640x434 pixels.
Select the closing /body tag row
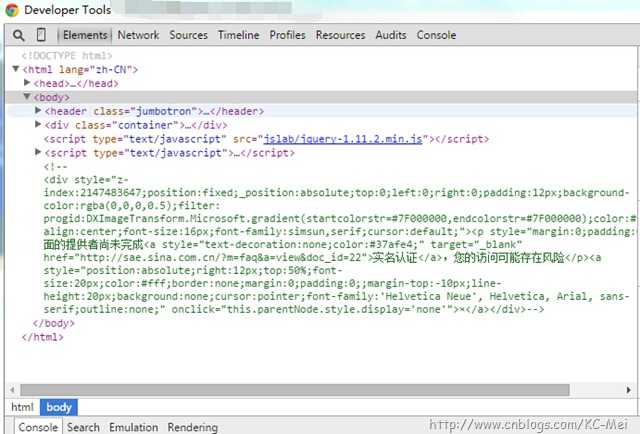(x=53, y=323)
